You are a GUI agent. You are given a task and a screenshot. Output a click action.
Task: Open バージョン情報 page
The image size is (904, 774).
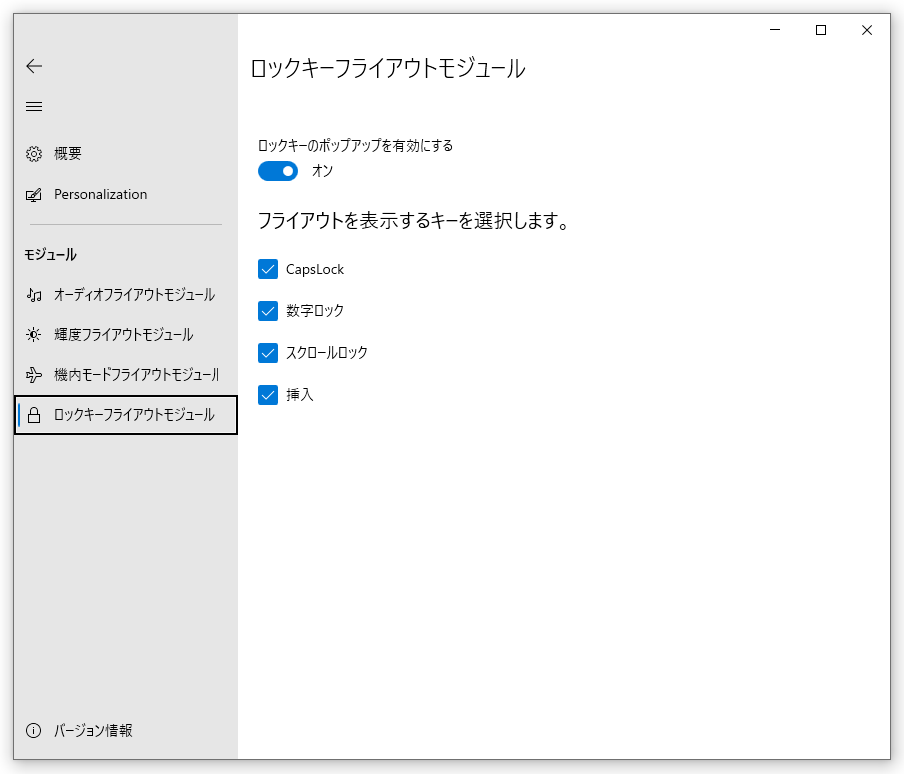point(126,731)
